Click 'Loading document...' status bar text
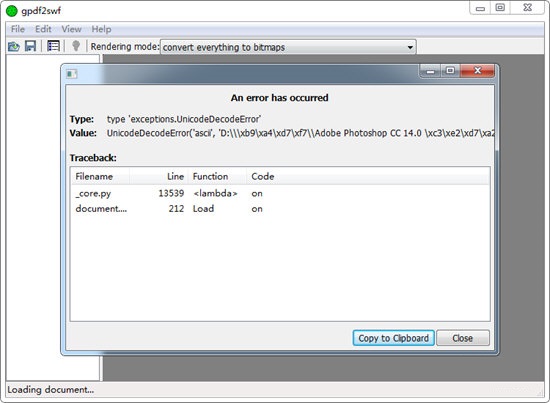 coord(51,390)
